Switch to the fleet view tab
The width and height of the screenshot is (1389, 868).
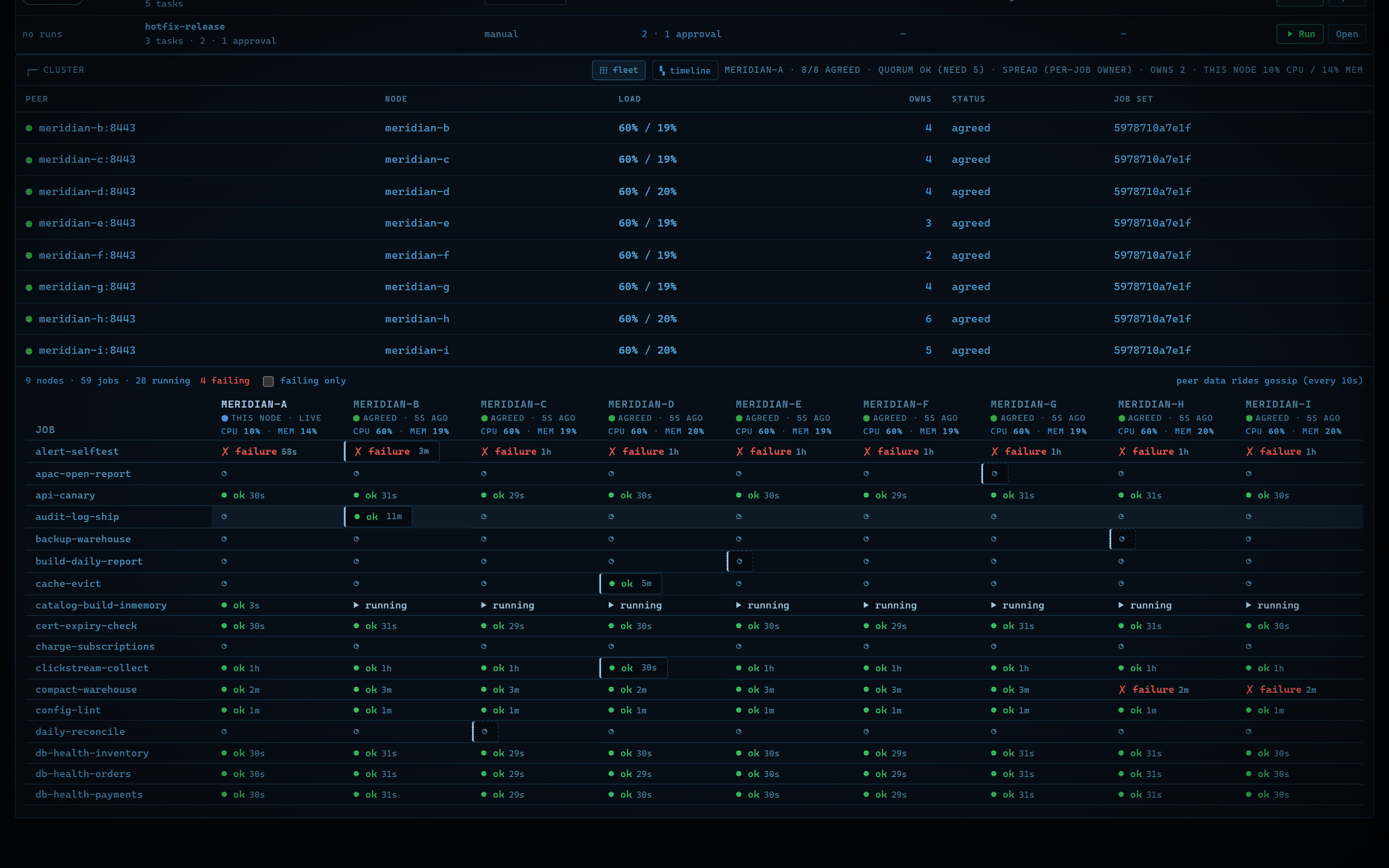click(x=618, y=70)
